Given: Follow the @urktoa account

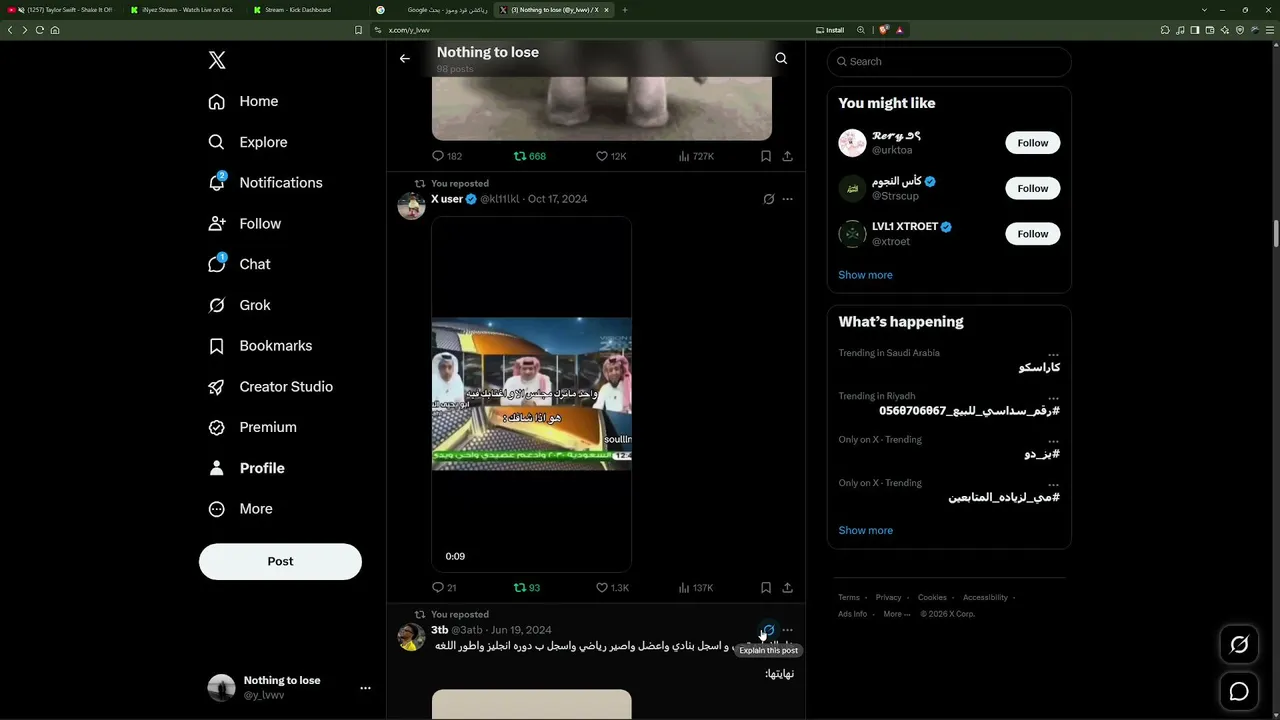Looking at the screenshot, I should [1033, 143].
